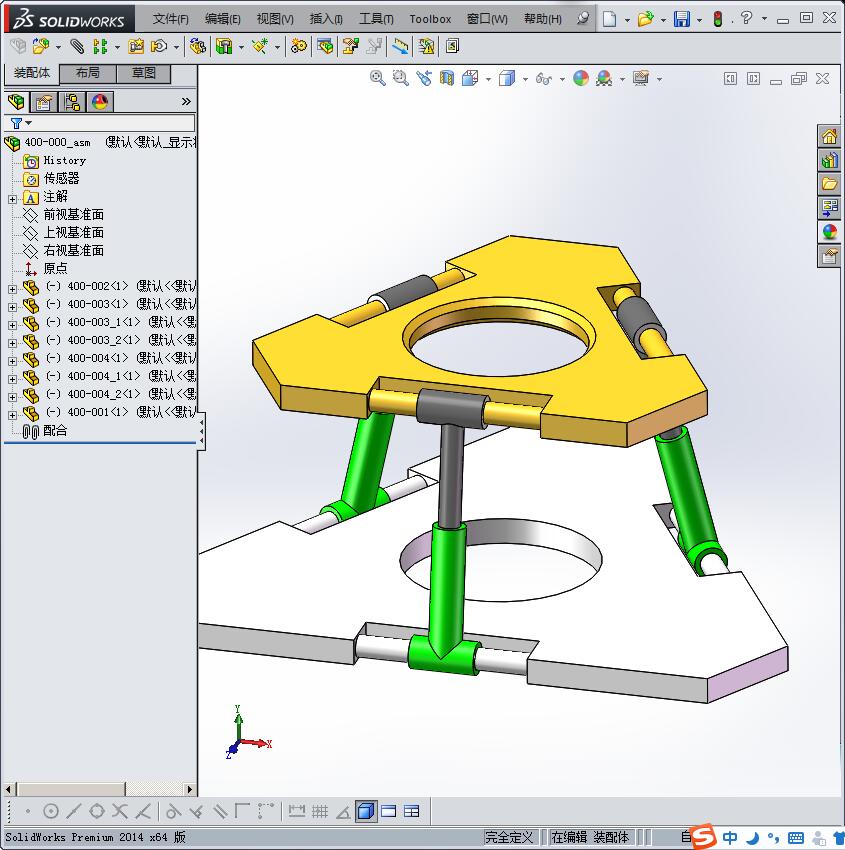The image size is (845, 850).
Task: Toggle the center point snap icon in bottom toolbar
Action: pos(50,812)
